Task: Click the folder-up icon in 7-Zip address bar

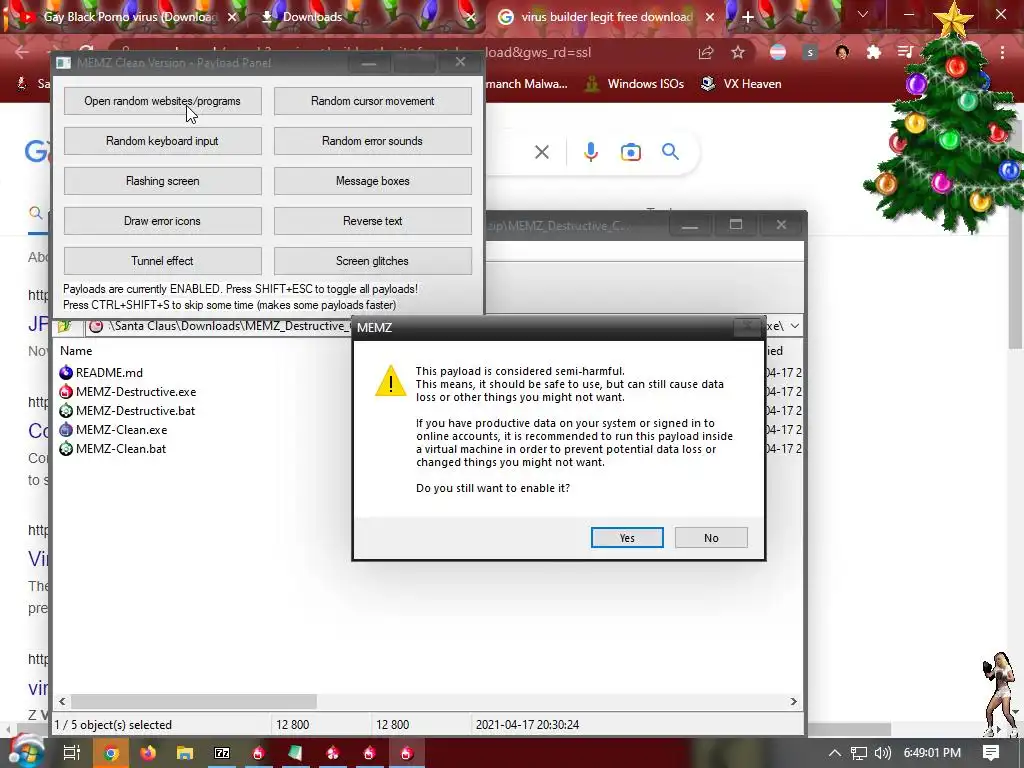Action: pos(65,326)
